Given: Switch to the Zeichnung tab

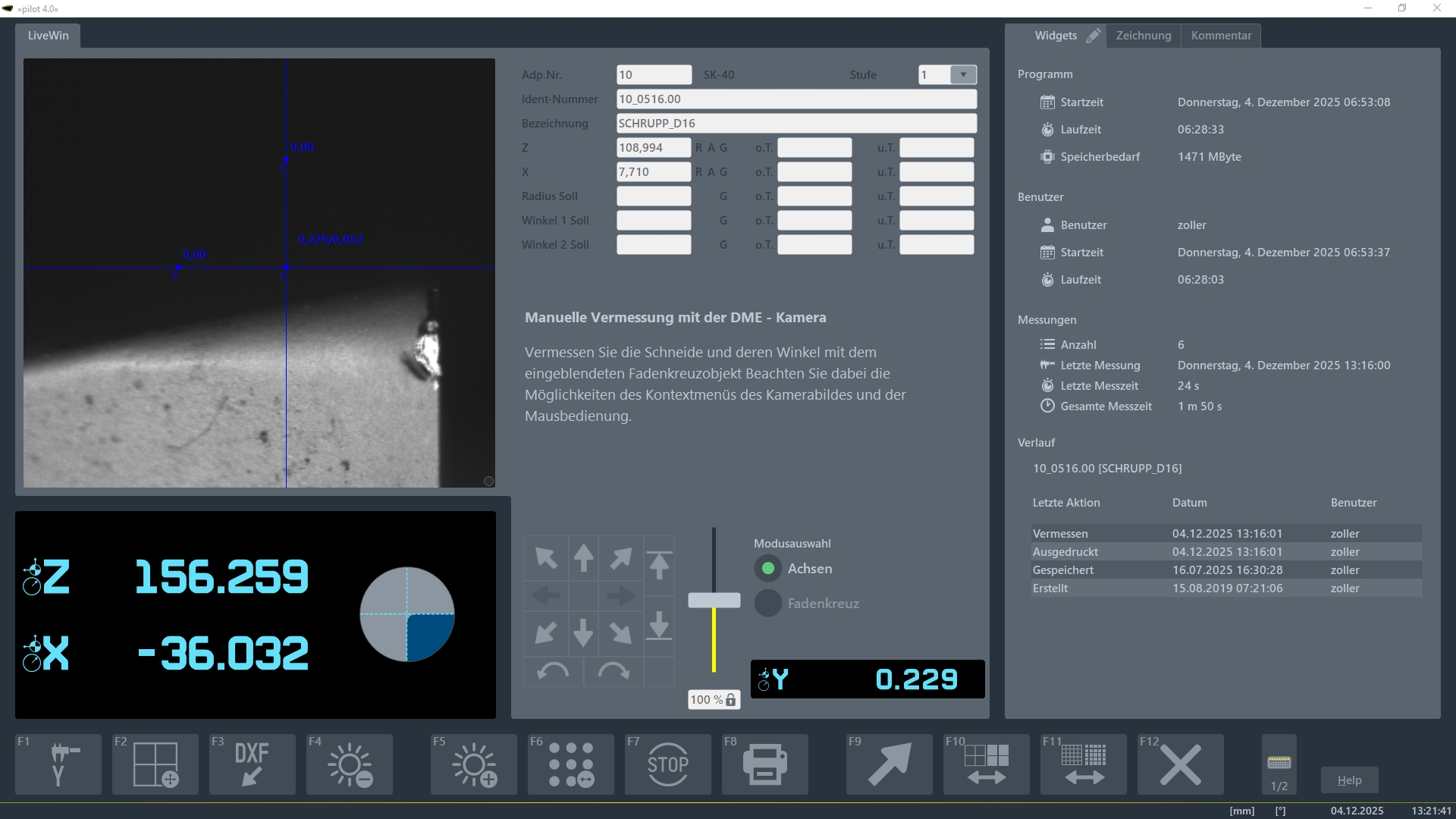Looking at the screenshot, I should tap(1143, 36).
